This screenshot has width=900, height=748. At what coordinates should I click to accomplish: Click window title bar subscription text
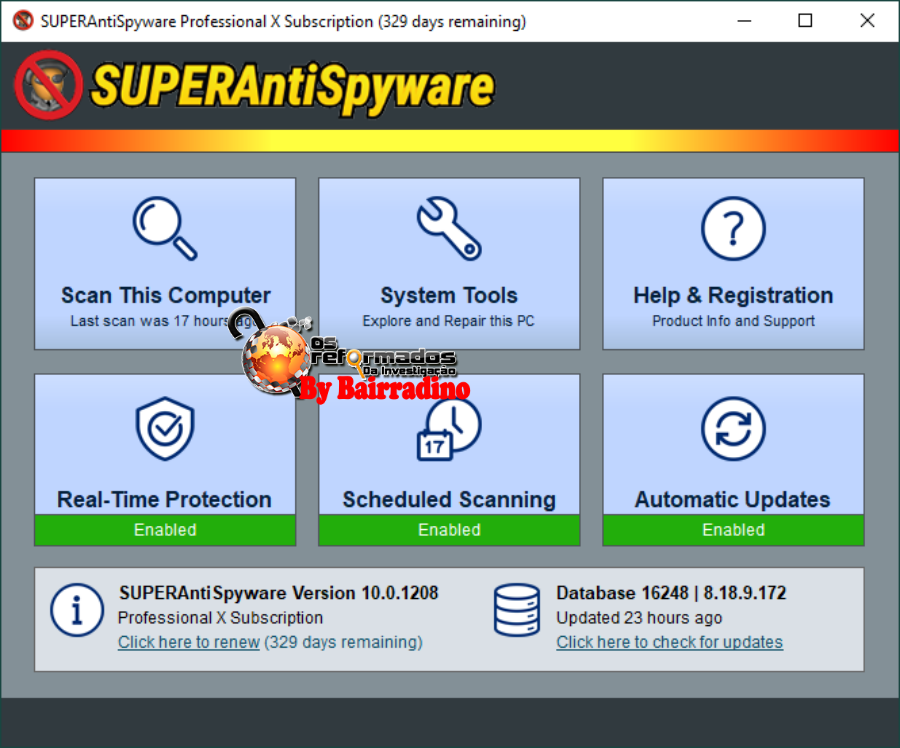[x=283, y=21]
